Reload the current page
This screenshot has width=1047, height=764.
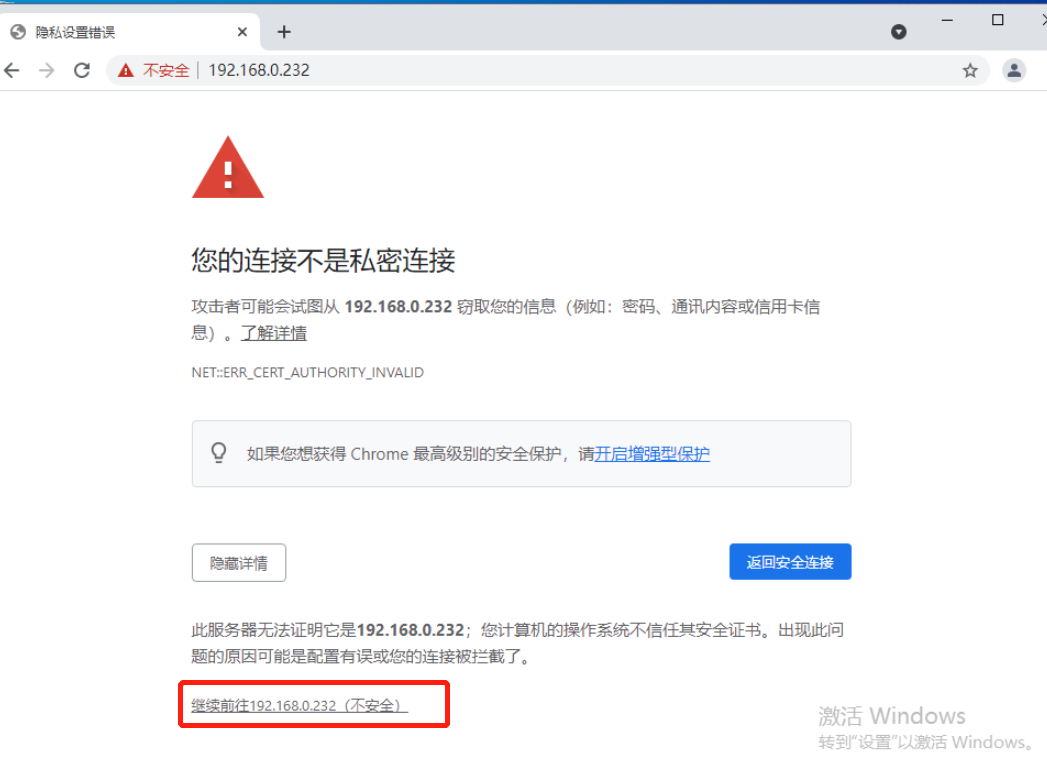[82, 70]
